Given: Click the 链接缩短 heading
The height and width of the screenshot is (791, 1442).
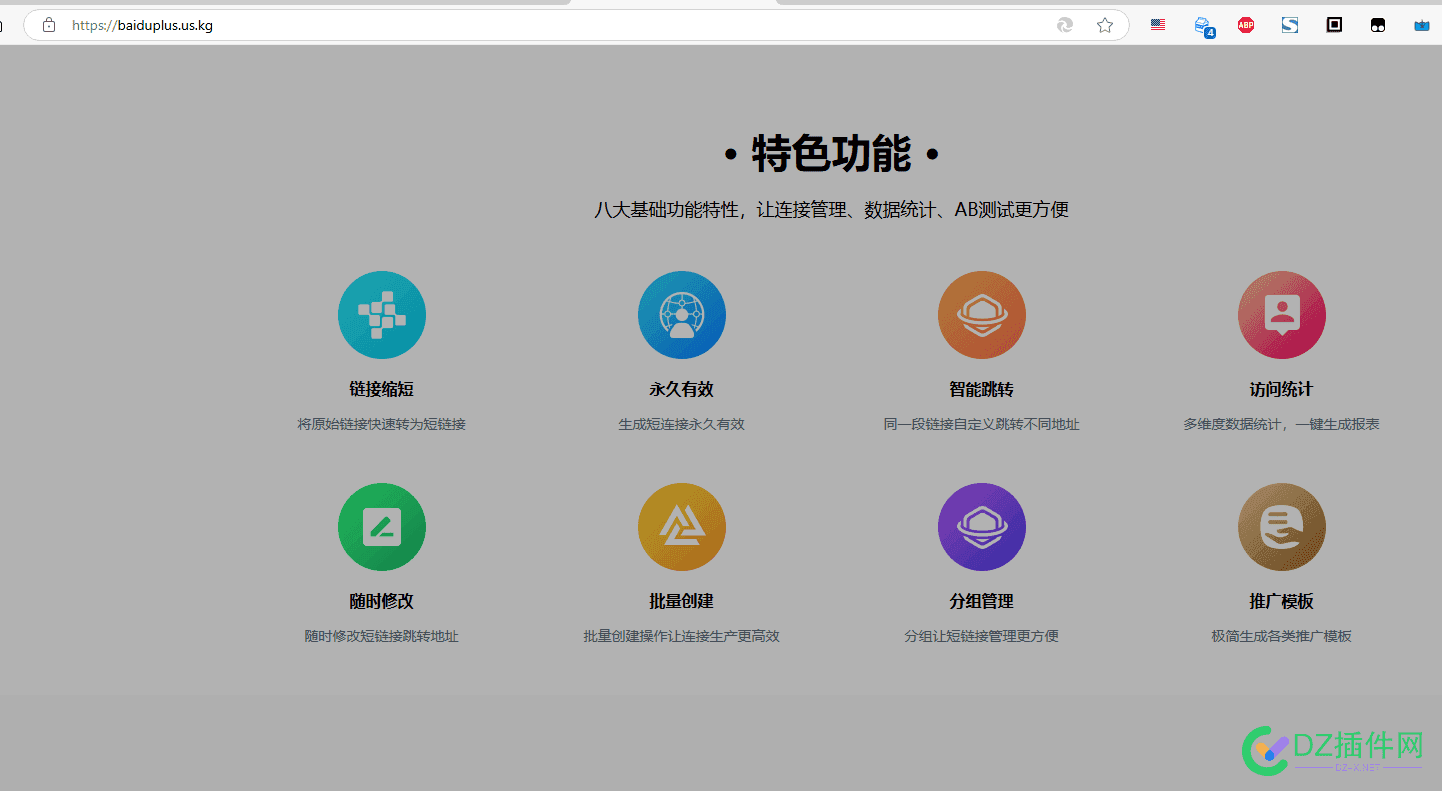Looking at the screenshot, I should point(382,389).
